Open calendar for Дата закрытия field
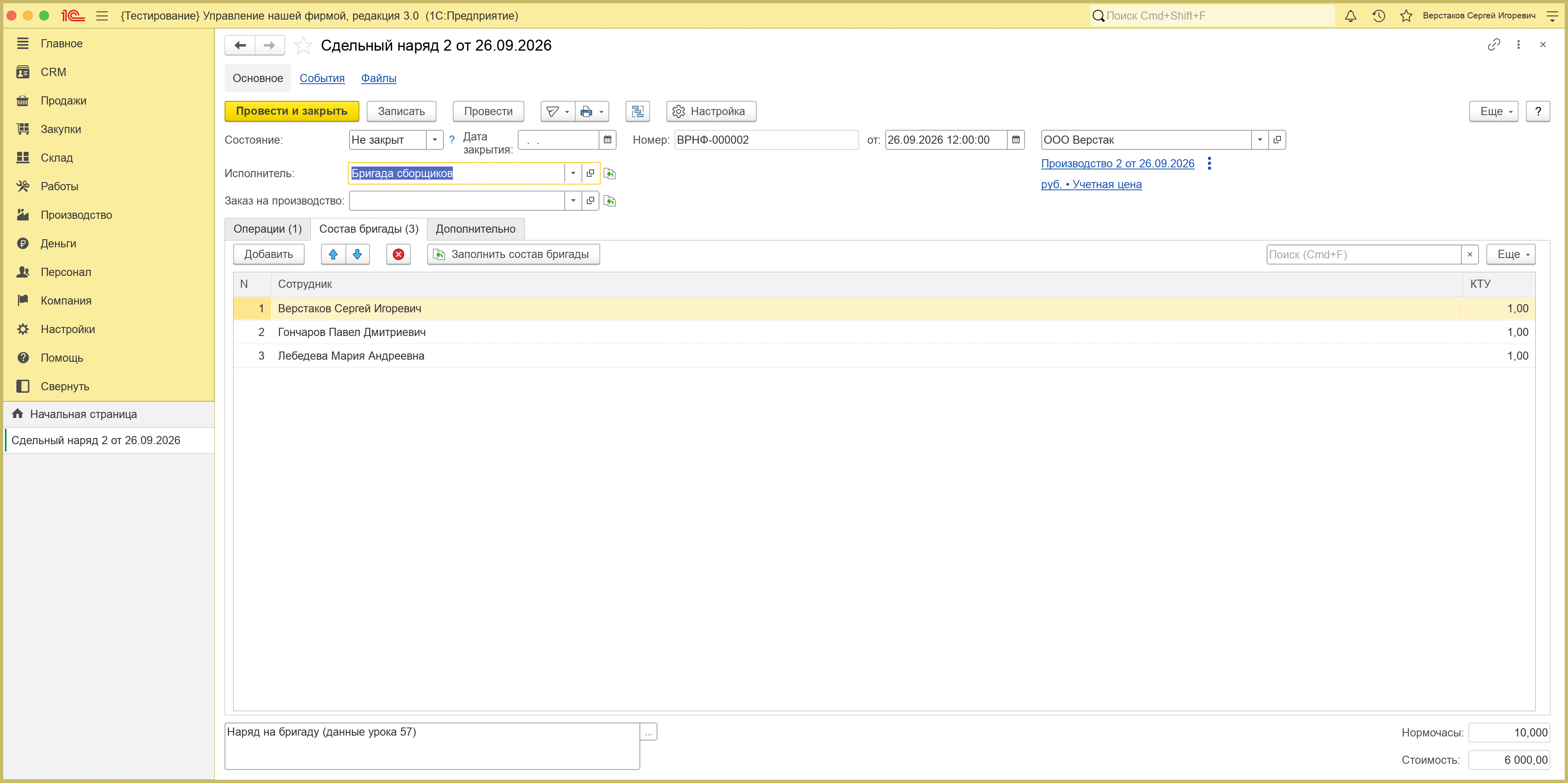The width and height of the screenshot is (1568, 783). [x=608, y=140]
